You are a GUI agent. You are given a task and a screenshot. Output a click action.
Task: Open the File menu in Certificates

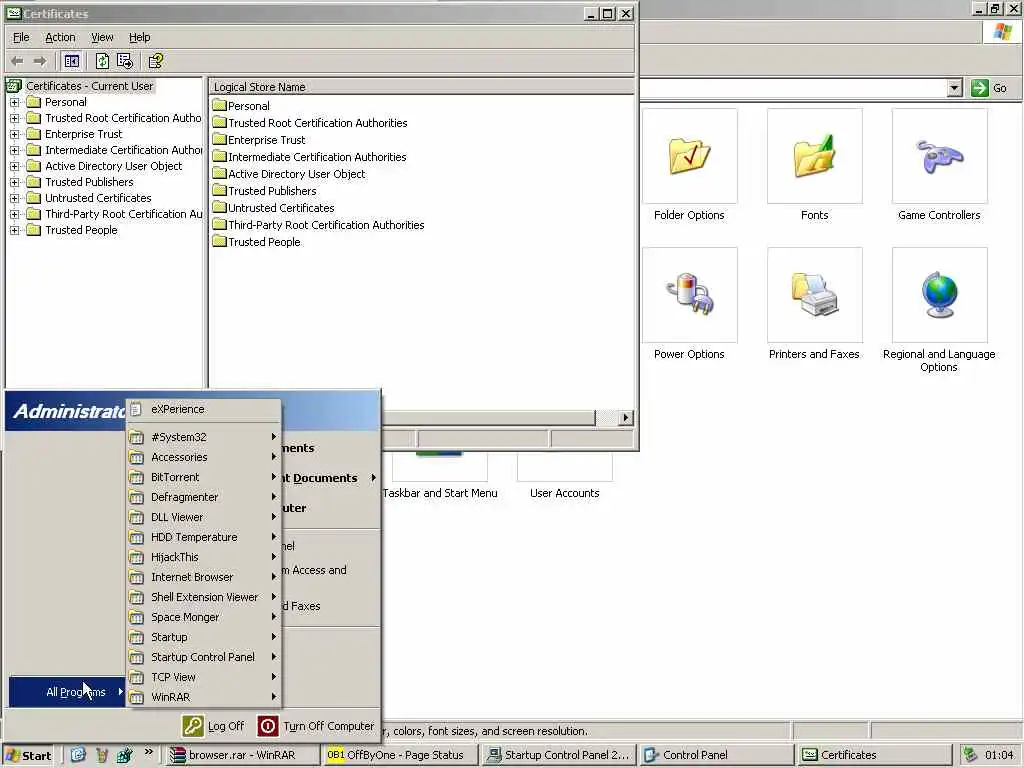click(x=21, y=37)
